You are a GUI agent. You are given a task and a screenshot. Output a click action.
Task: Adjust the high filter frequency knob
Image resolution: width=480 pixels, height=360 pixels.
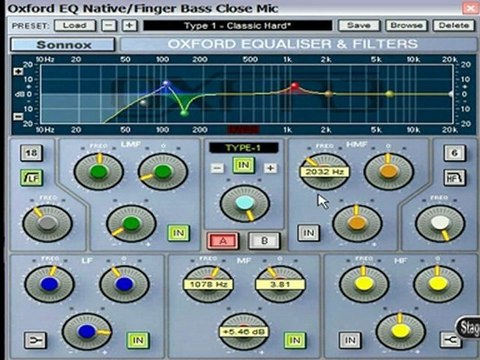click(x=440, y=223)
